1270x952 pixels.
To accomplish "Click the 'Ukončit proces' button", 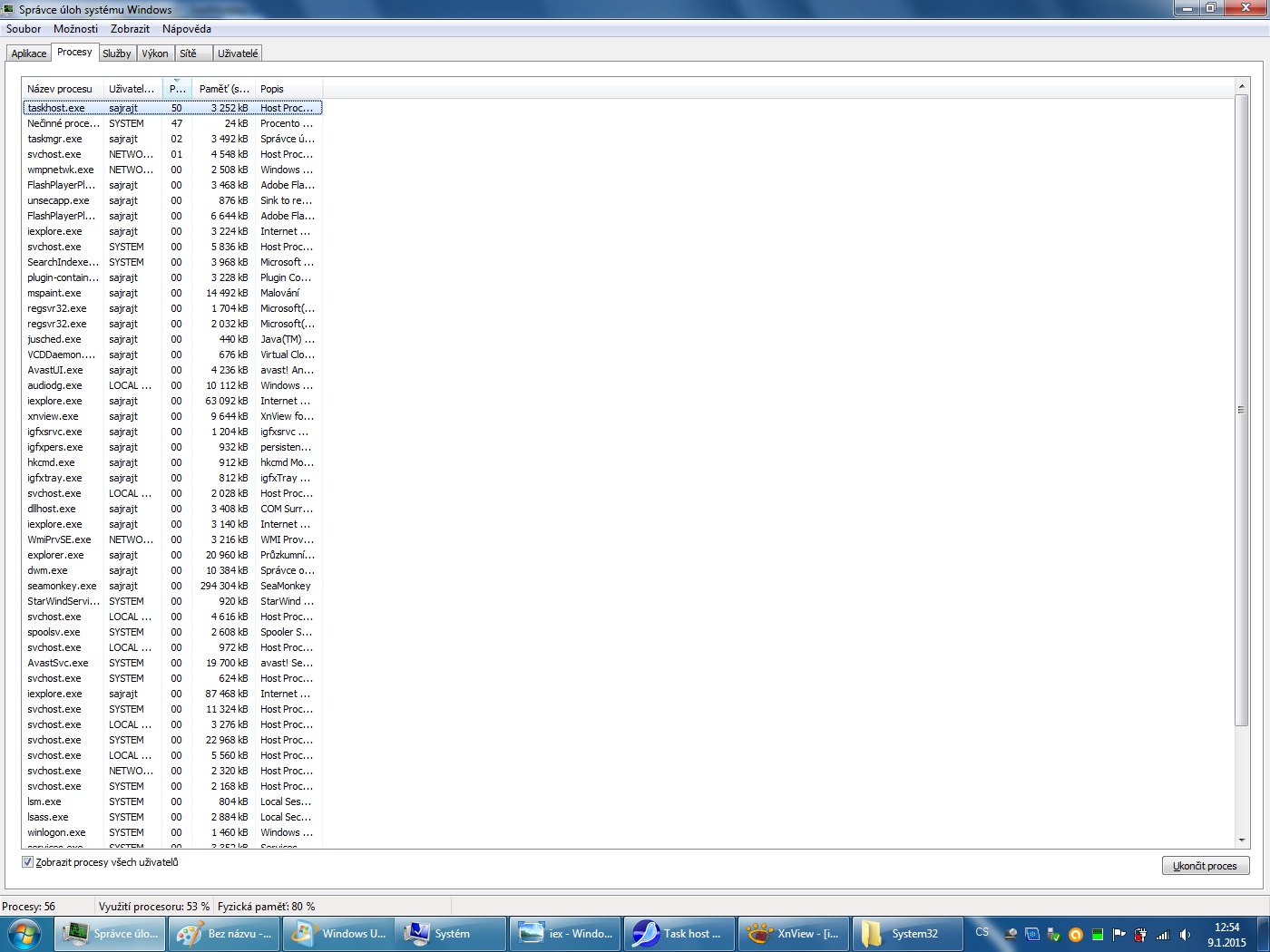I will [1205, 866].
